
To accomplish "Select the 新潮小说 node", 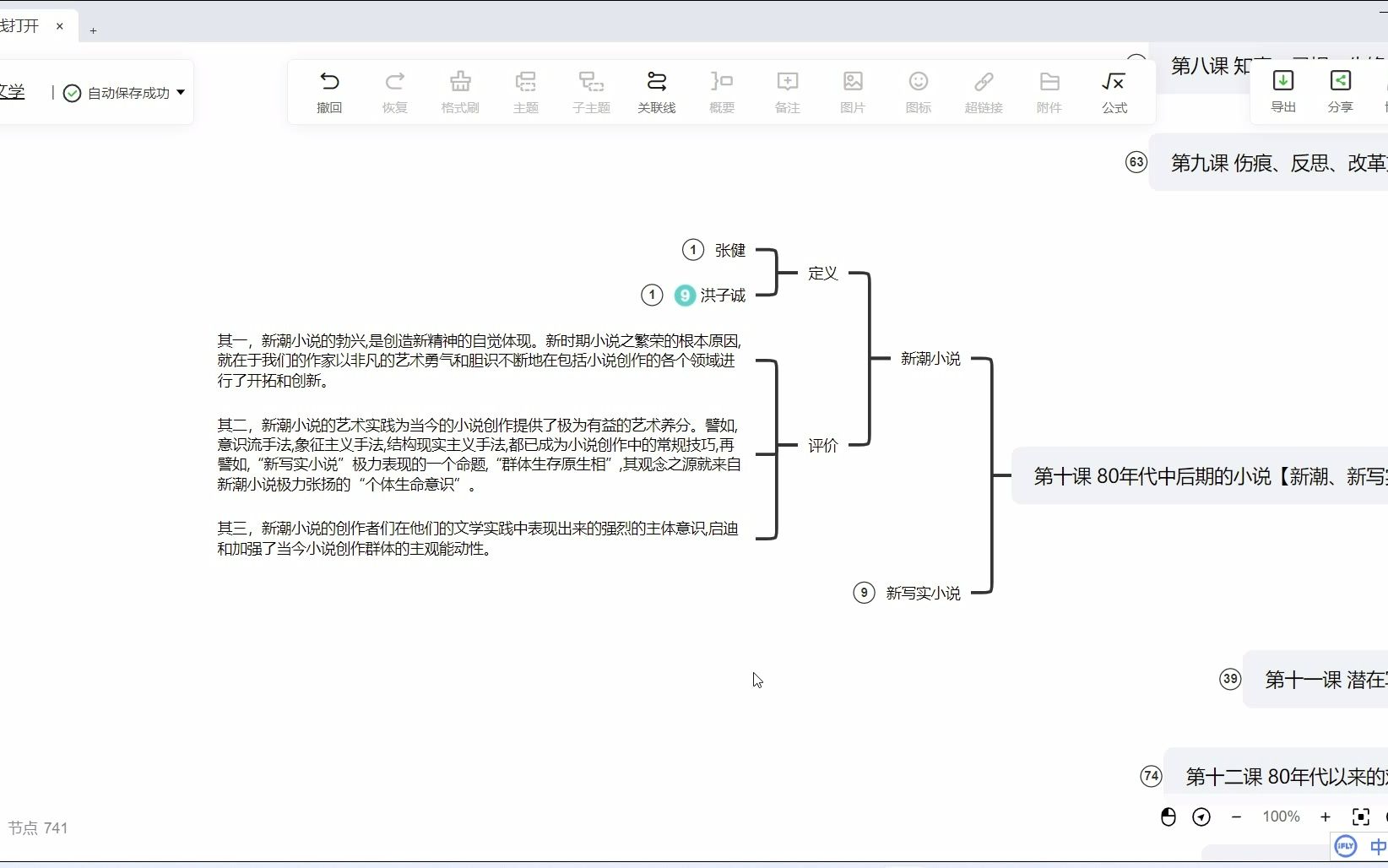I will tap(930, 359).
